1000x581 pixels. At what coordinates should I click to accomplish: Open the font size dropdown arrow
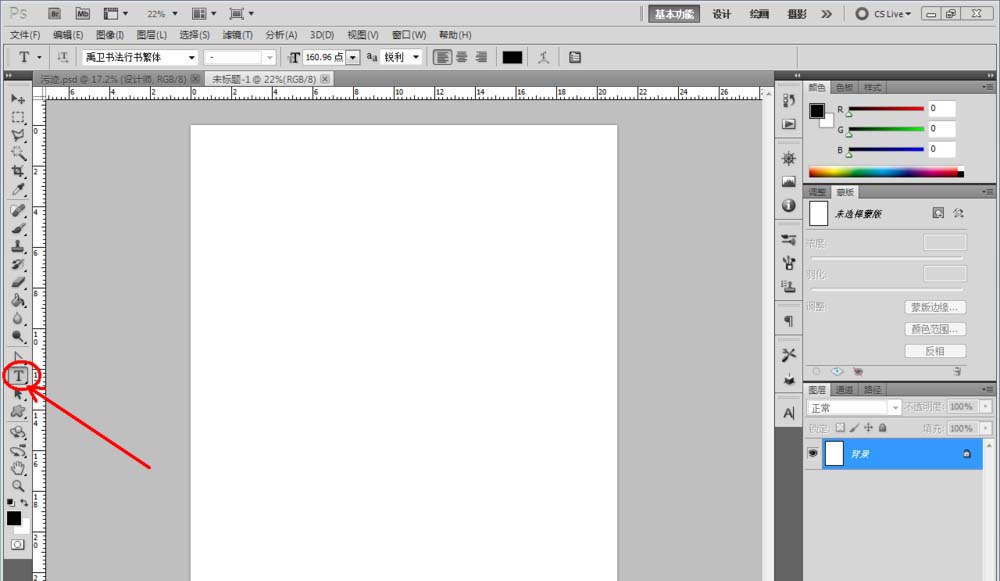pos(353,57)
